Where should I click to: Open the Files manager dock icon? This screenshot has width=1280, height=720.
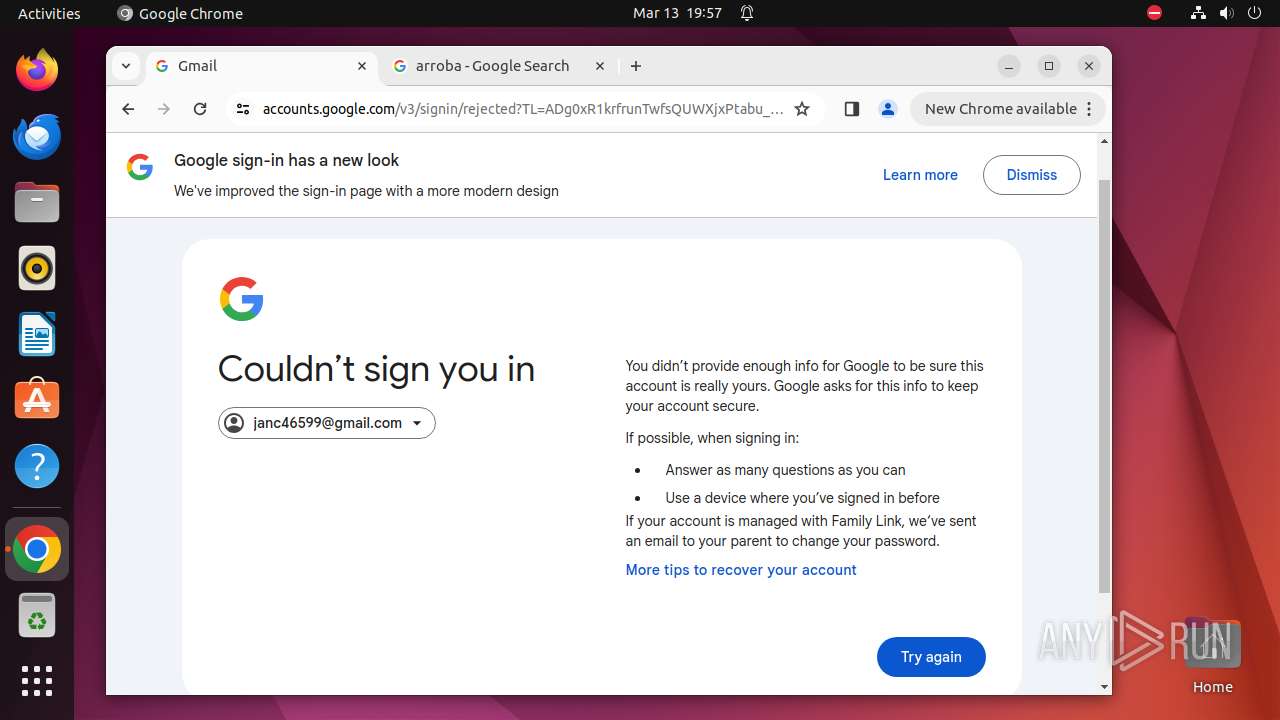click(37, 202)
